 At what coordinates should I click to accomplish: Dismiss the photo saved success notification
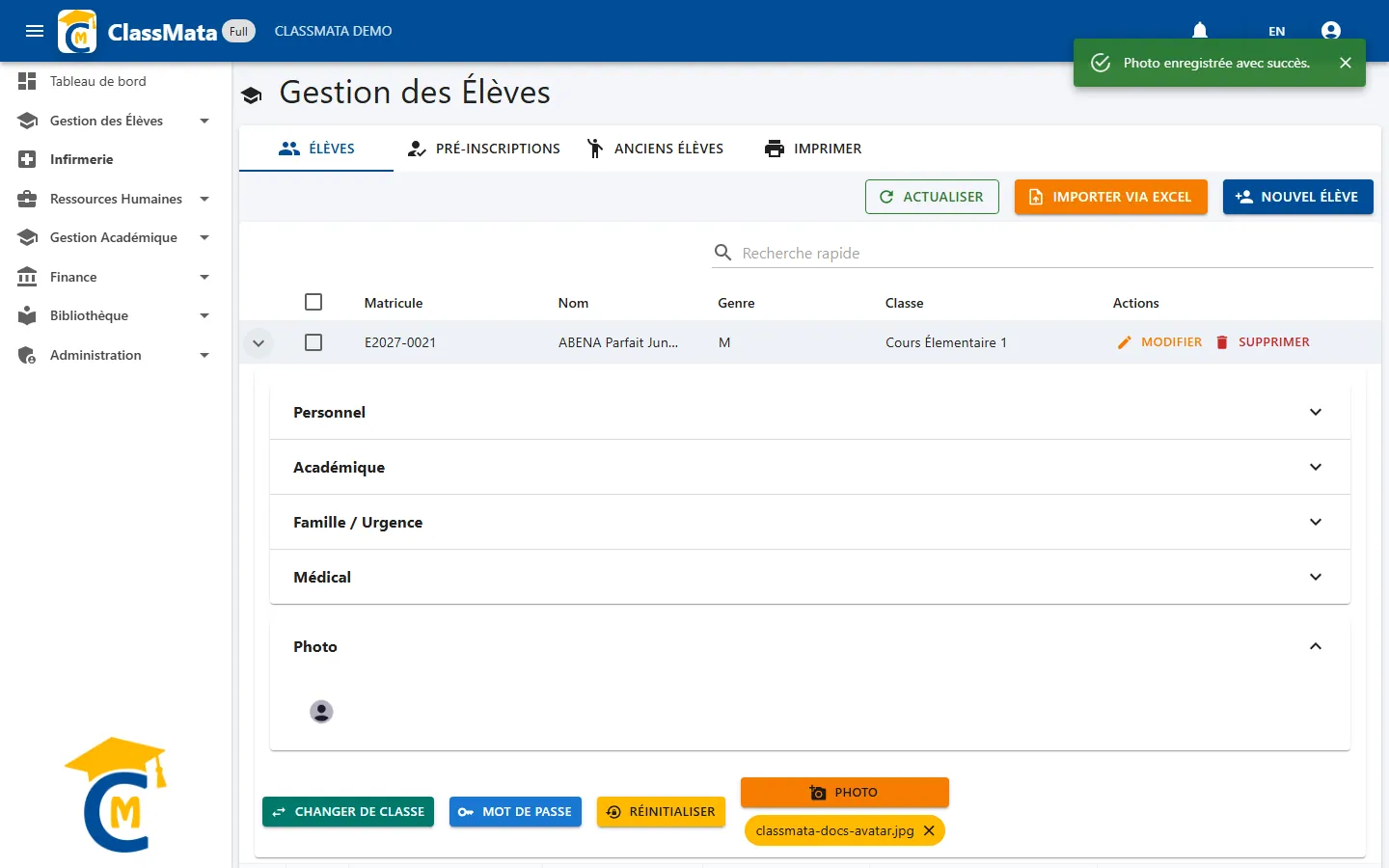click(x=1346, y=63)
